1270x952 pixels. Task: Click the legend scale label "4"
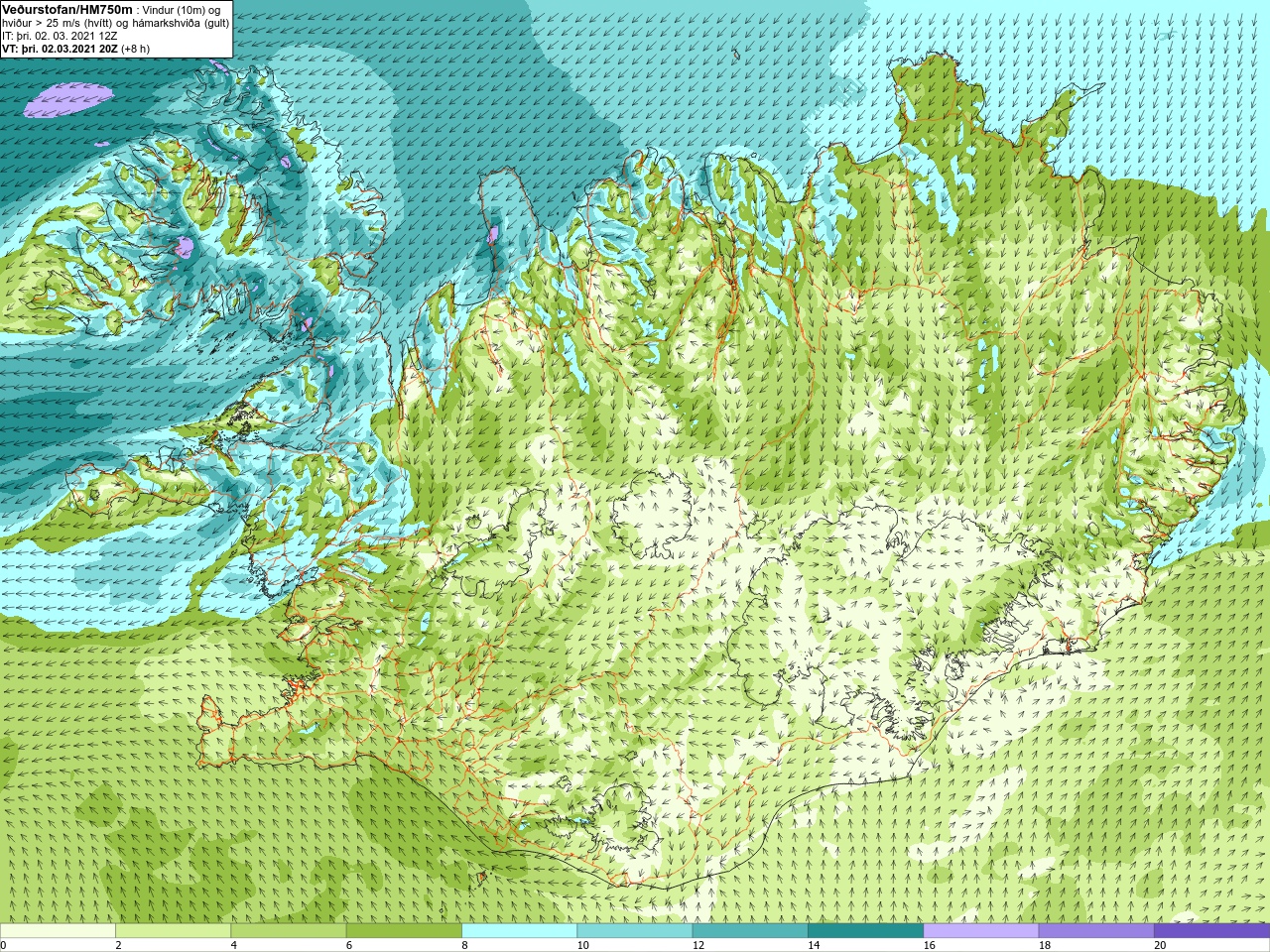tap(233, 945)
